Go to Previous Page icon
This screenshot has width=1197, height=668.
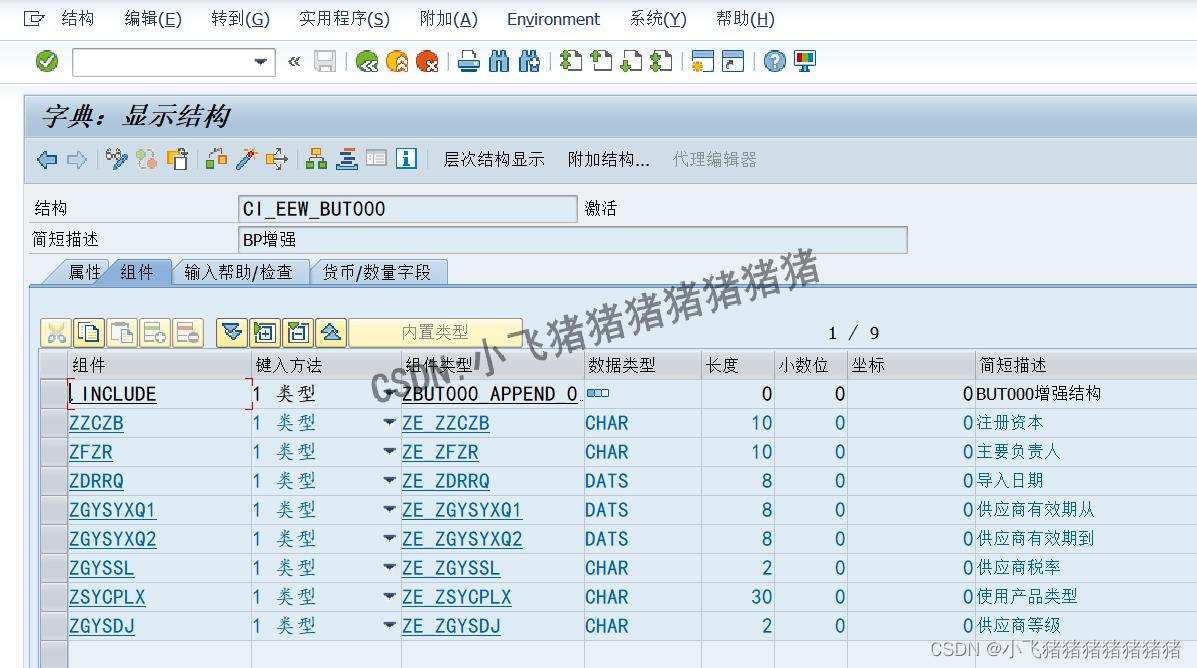[x=601, y=61]
